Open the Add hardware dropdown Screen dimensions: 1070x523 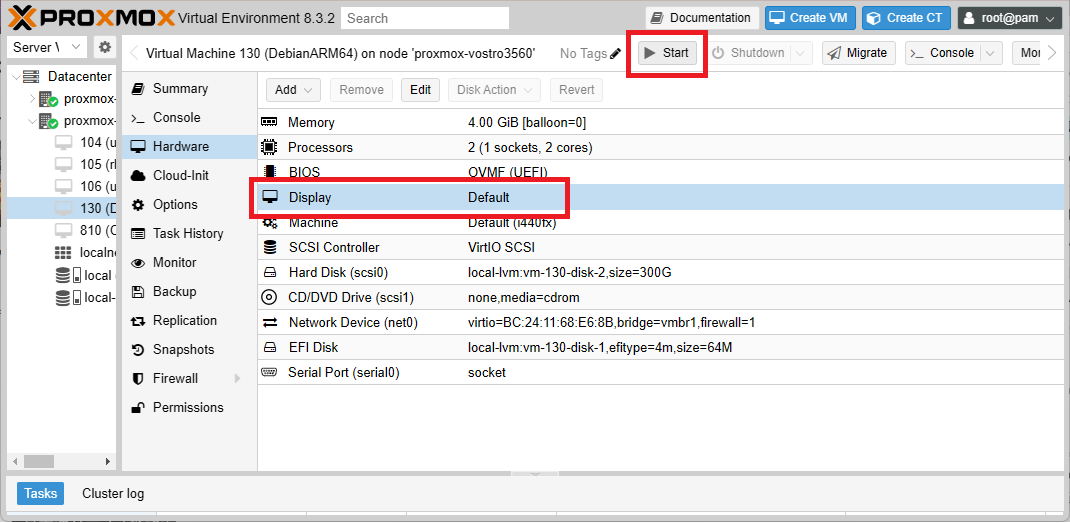293,89
